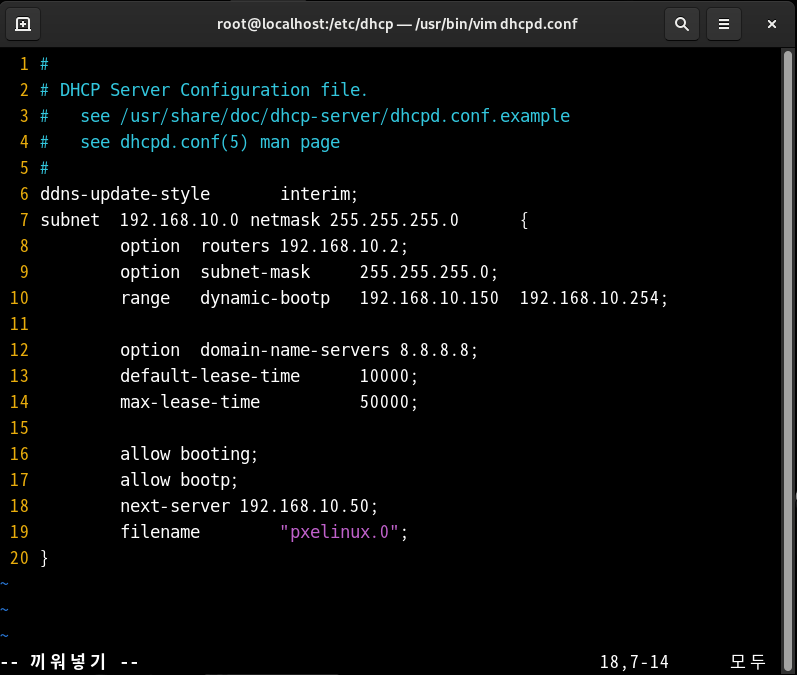Click line number 15

point(19,428)
